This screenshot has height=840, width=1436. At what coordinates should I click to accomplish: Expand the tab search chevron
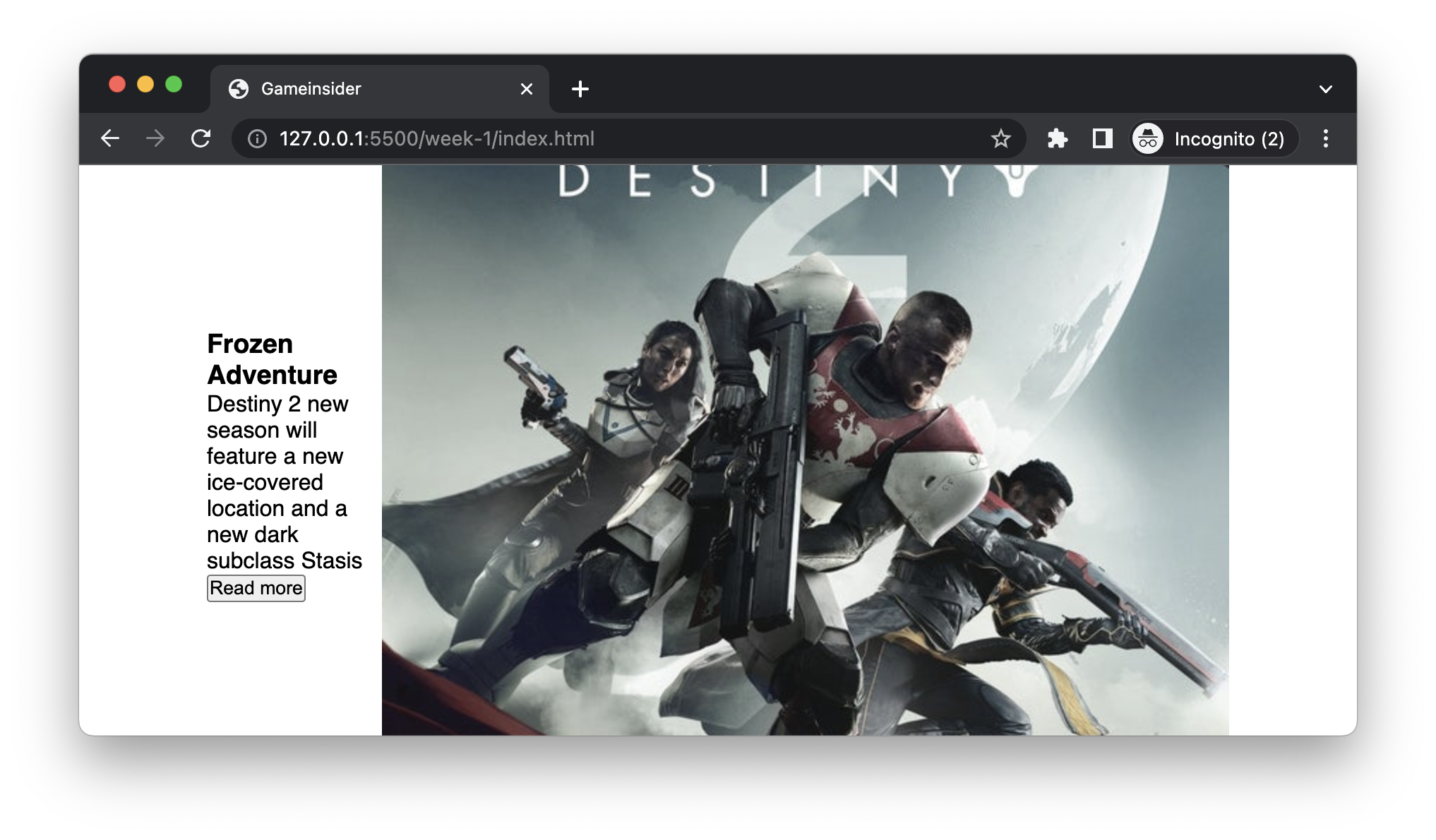[1325, 89]
